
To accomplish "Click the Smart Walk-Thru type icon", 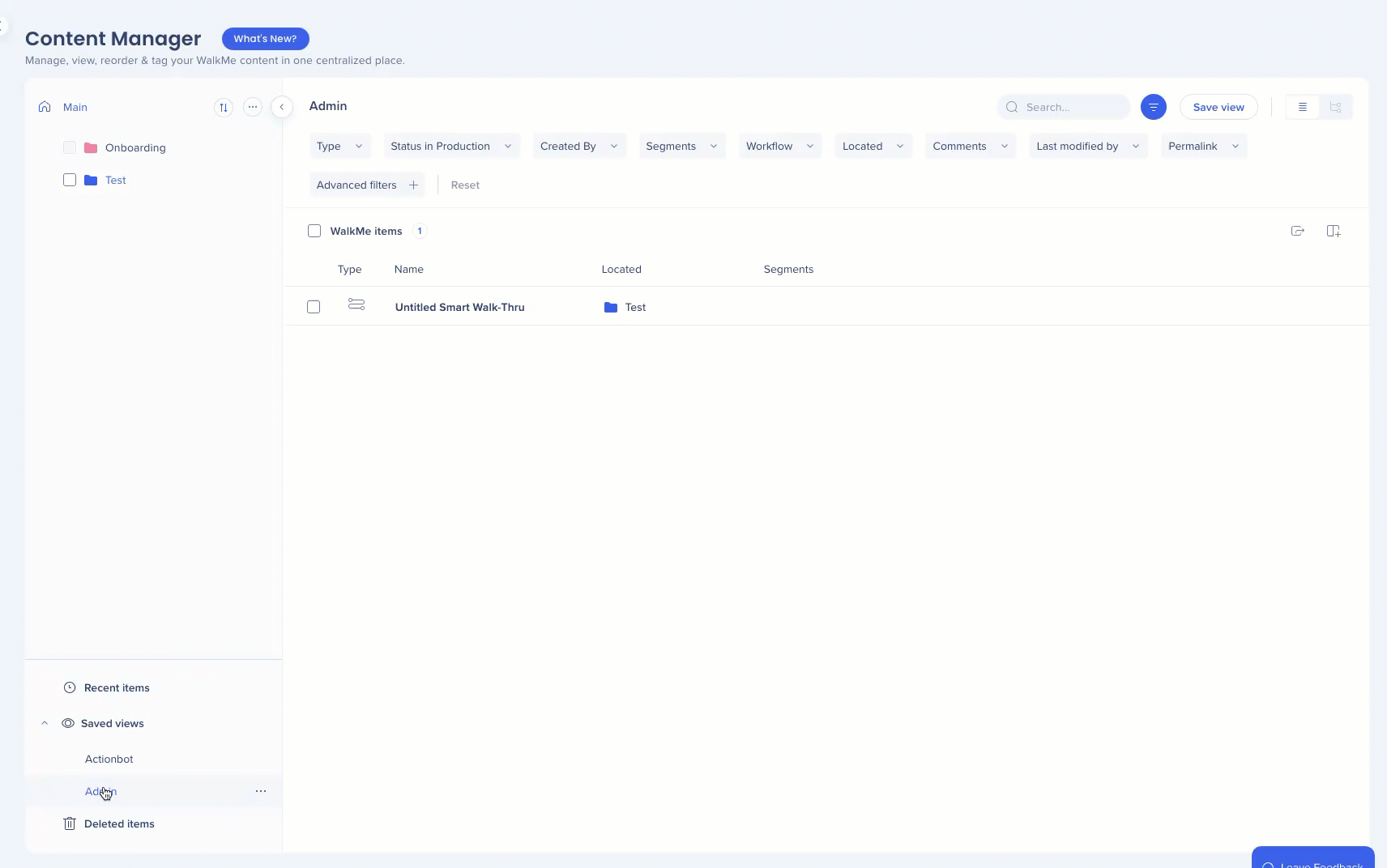I will 356,304.
